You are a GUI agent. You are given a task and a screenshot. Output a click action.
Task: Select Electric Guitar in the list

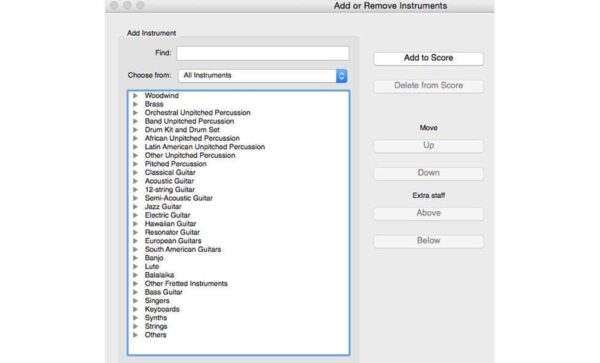[x=167, y=215]
